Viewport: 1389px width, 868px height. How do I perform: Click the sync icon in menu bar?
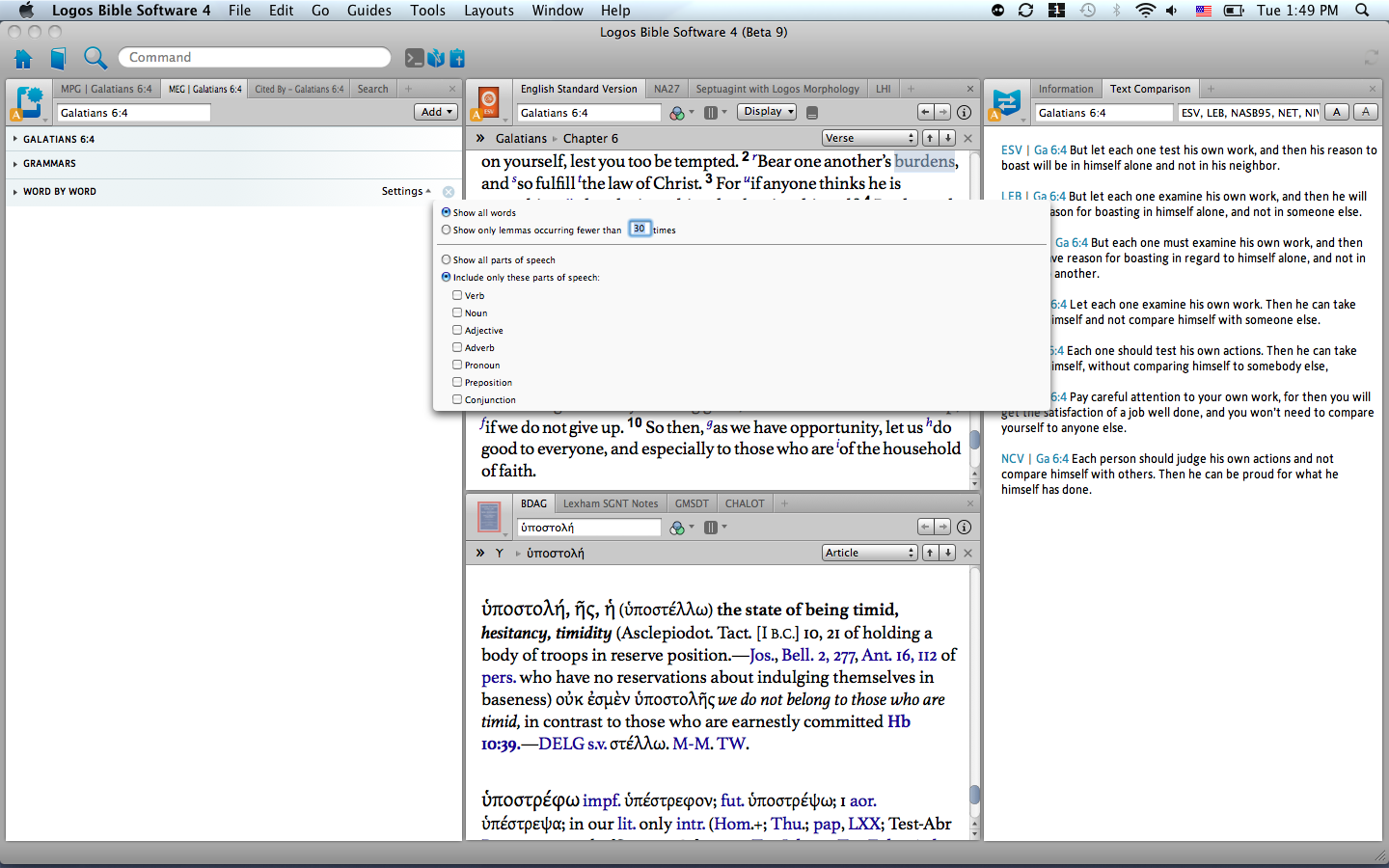pyautogui.click(x=1025, y=11)
